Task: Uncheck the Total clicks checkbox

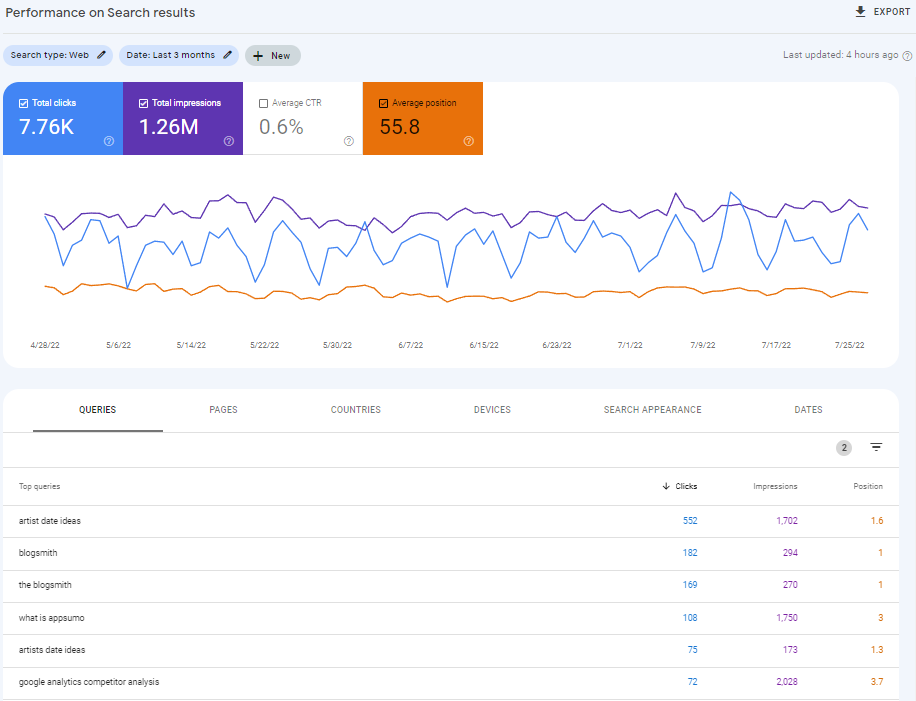Action: point(23,103)
